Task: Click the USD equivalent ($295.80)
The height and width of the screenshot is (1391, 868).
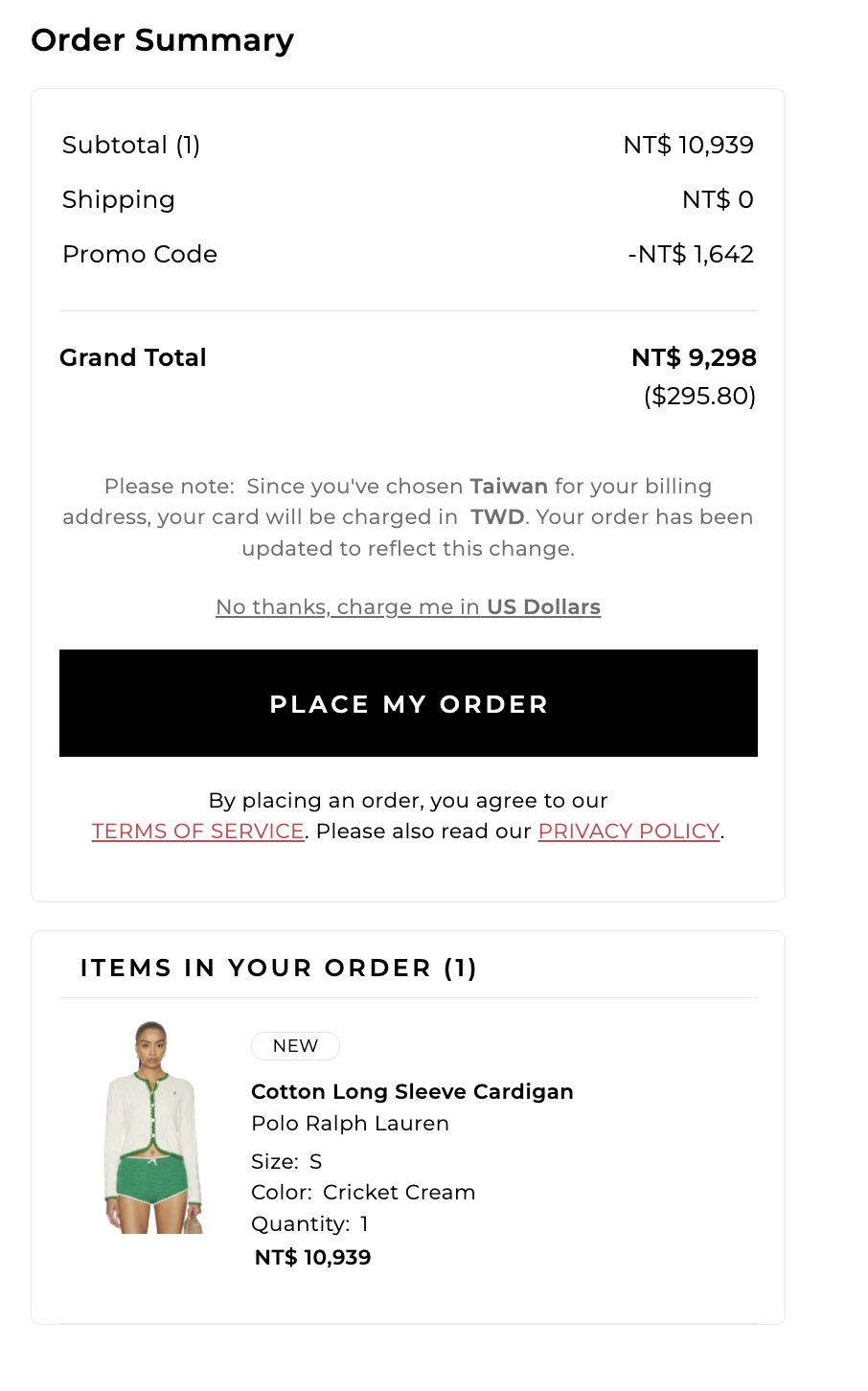Action: click(x=699, y=397)
